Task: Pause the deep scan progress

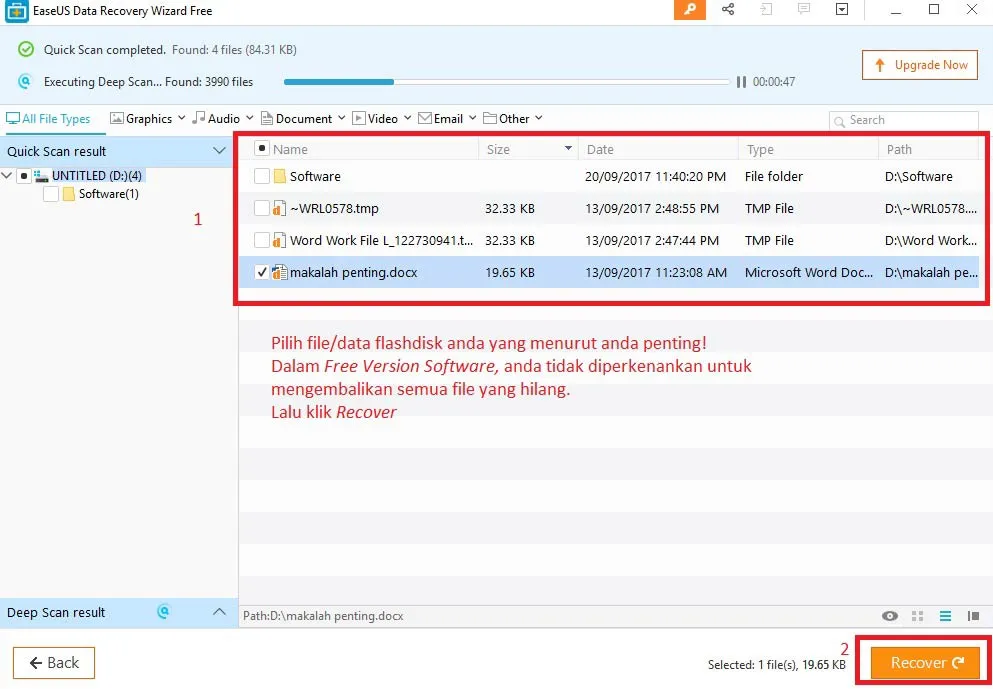Action: point(740,82)
